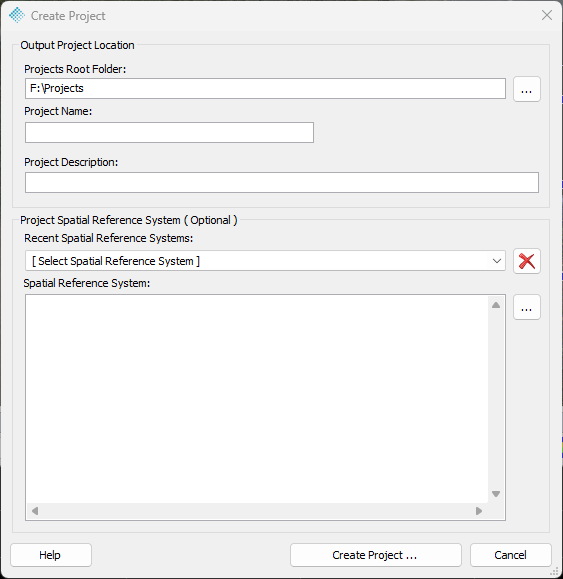Click the red X clear recent systems icon
563x579 pixels.
pos(527,261)
